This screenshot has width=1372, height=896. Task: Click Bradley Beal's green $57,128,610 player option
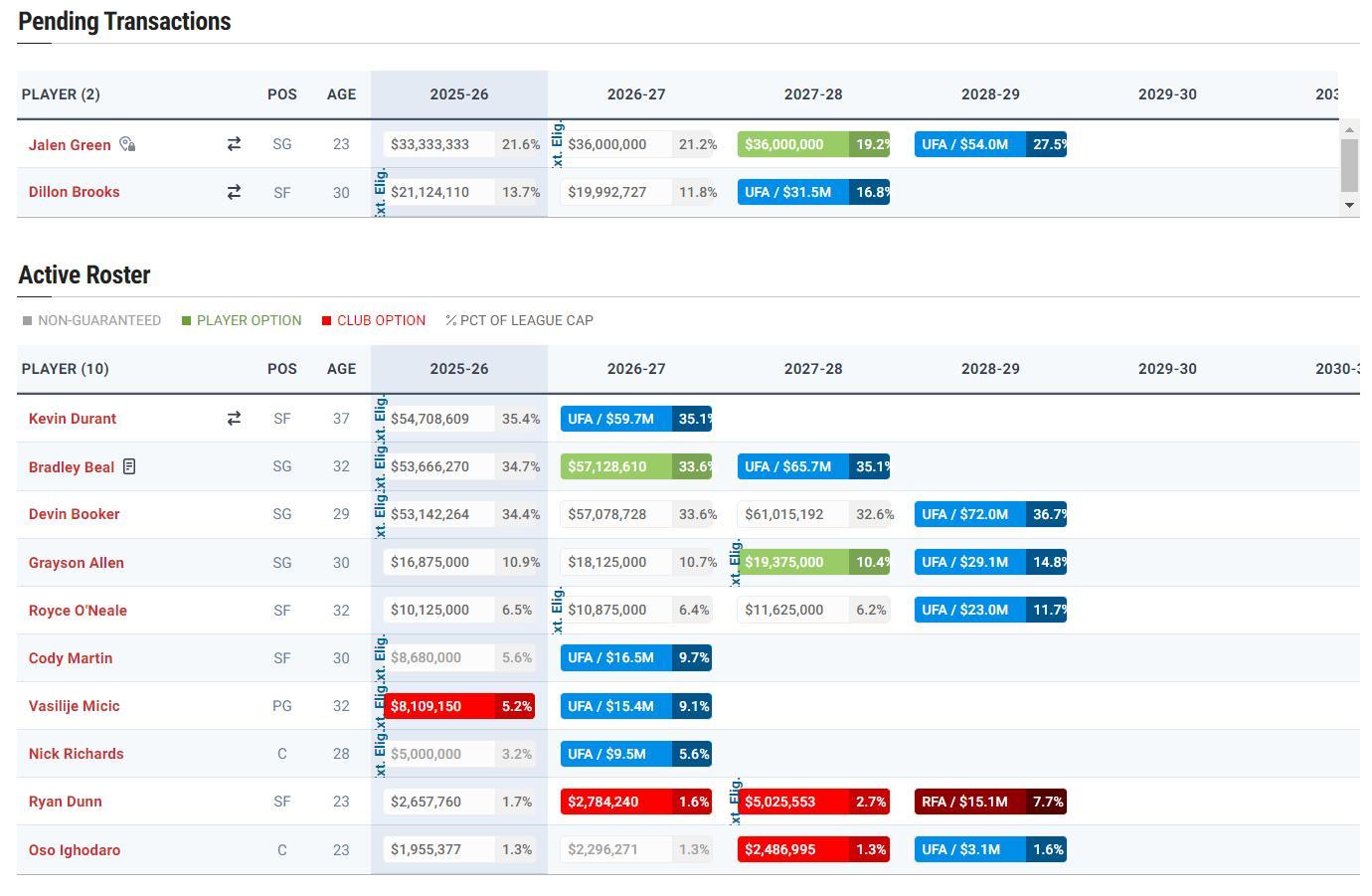pyautogui.click(x=635, y=466)
